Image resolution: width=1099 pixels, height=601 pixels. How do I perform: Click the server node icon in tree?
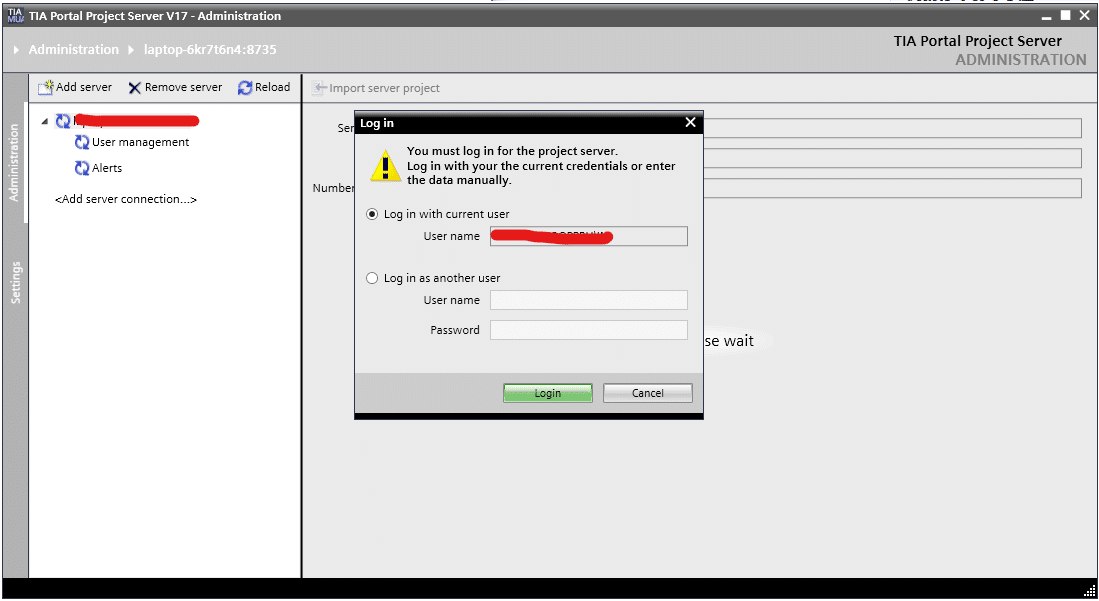63,121
